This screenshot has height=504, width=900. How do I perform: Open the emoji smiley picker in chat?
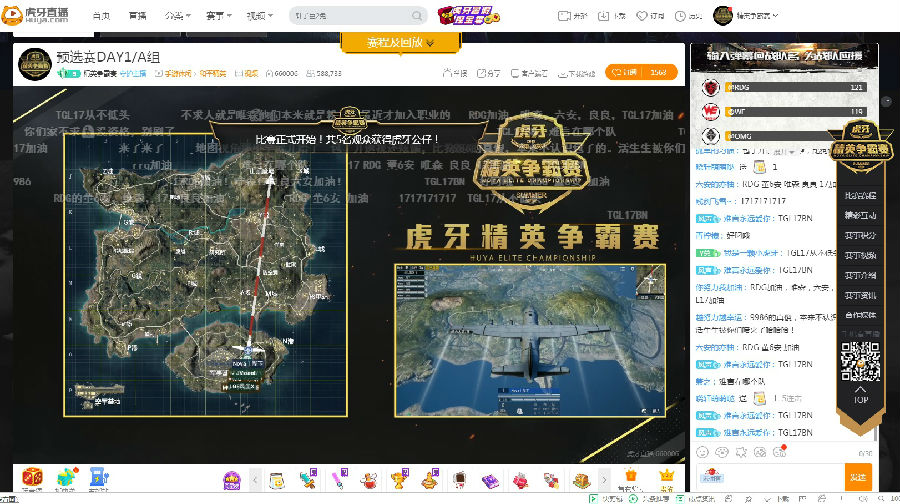[702, 452]
